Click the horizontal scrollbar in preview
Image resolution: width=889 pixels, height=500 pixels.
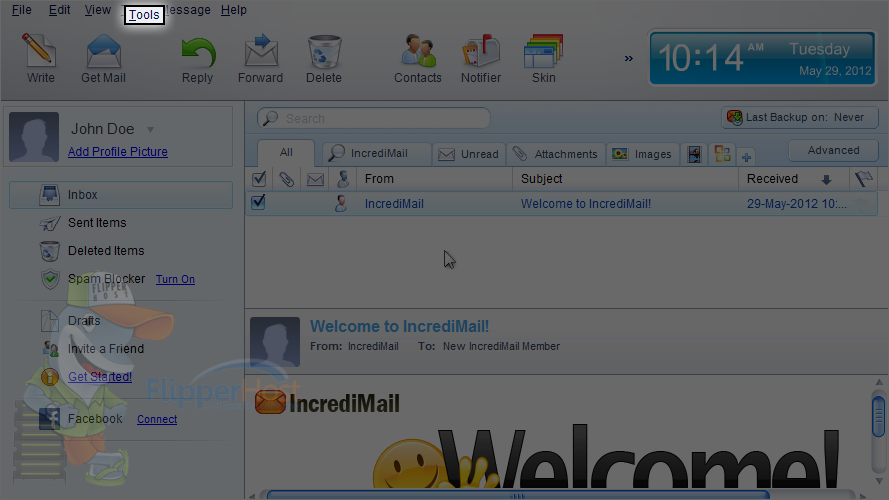518,495
